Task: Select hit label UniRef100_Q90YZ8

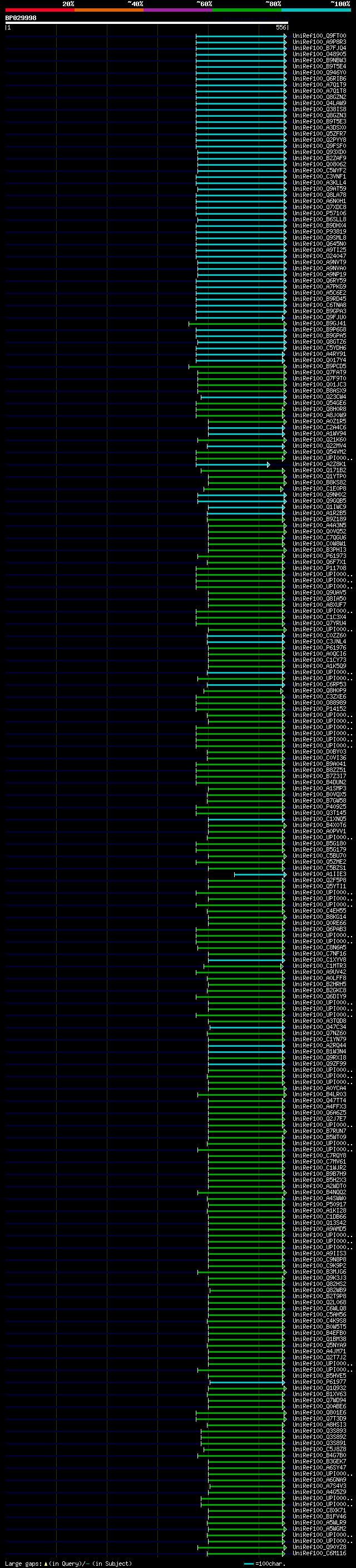Action: (x=319, y=1547)
